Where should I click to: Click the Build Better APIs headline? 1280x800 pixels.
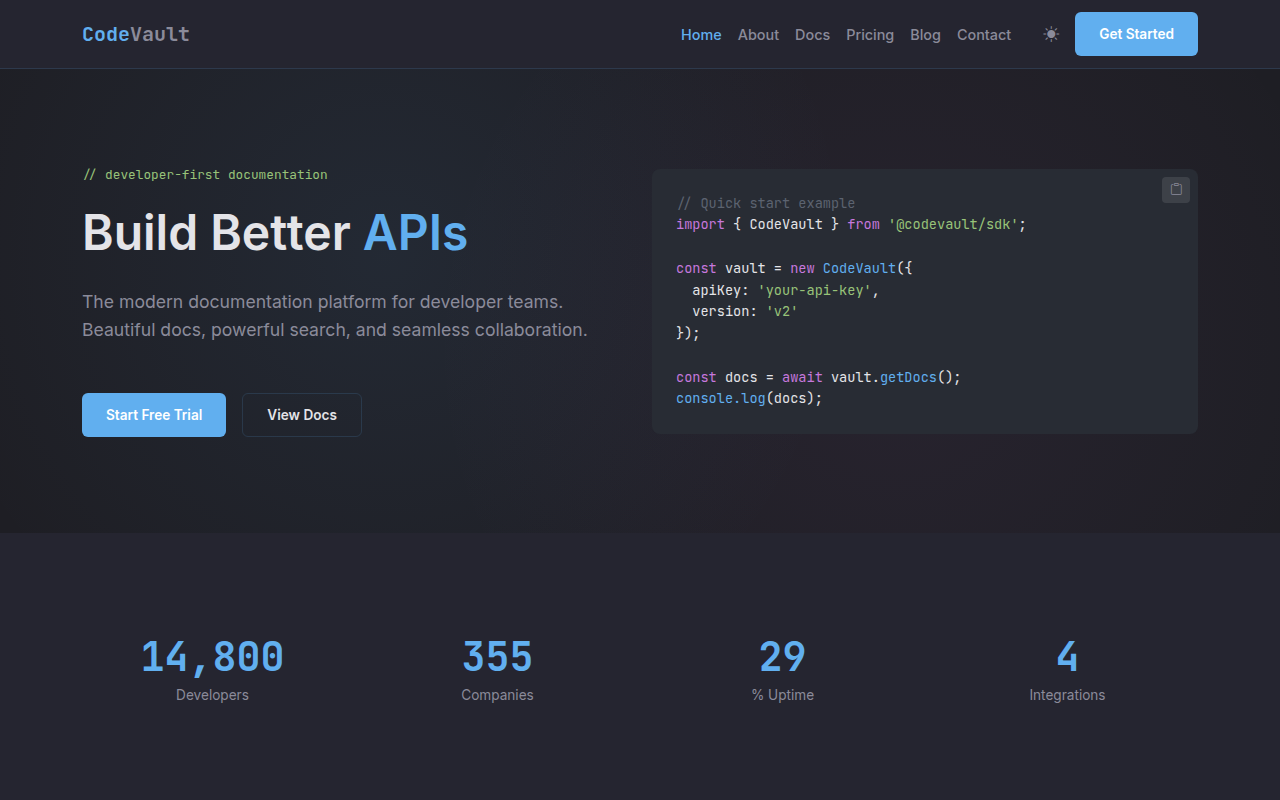pyautogui.click(x=275, y=233)
